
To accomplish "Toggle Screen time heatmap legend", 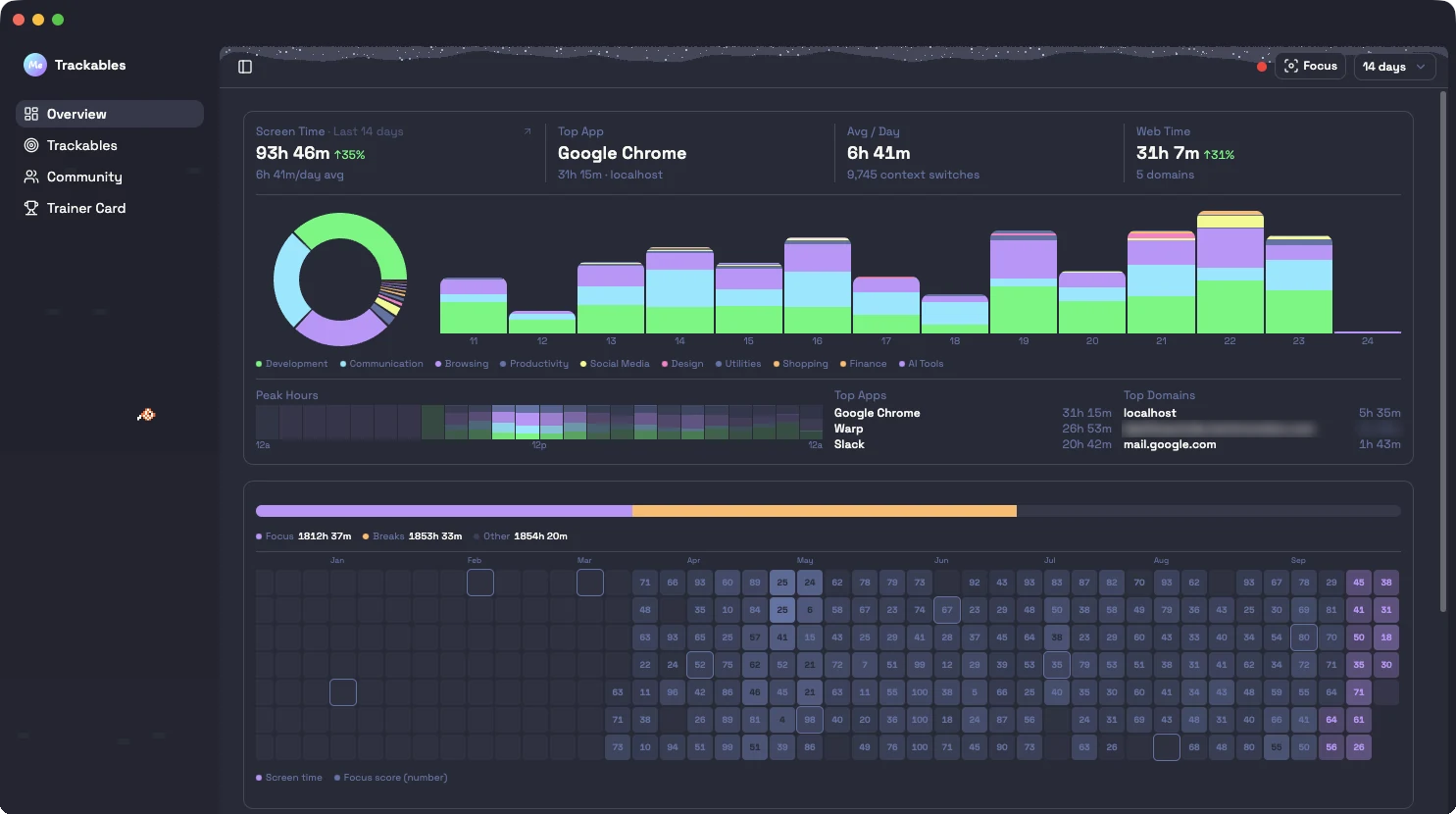I will (x=289, y=778).
